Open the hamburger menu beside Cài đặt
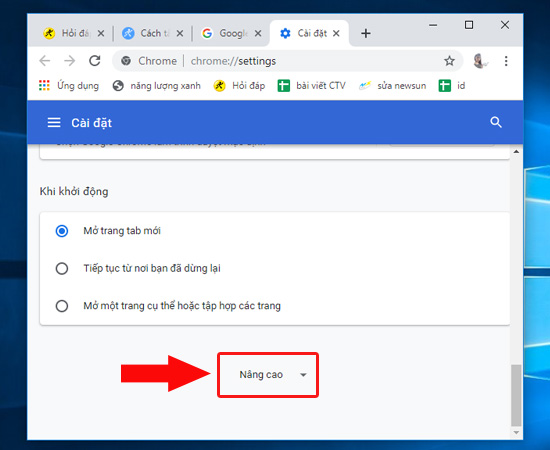 (x=54, y=123)
